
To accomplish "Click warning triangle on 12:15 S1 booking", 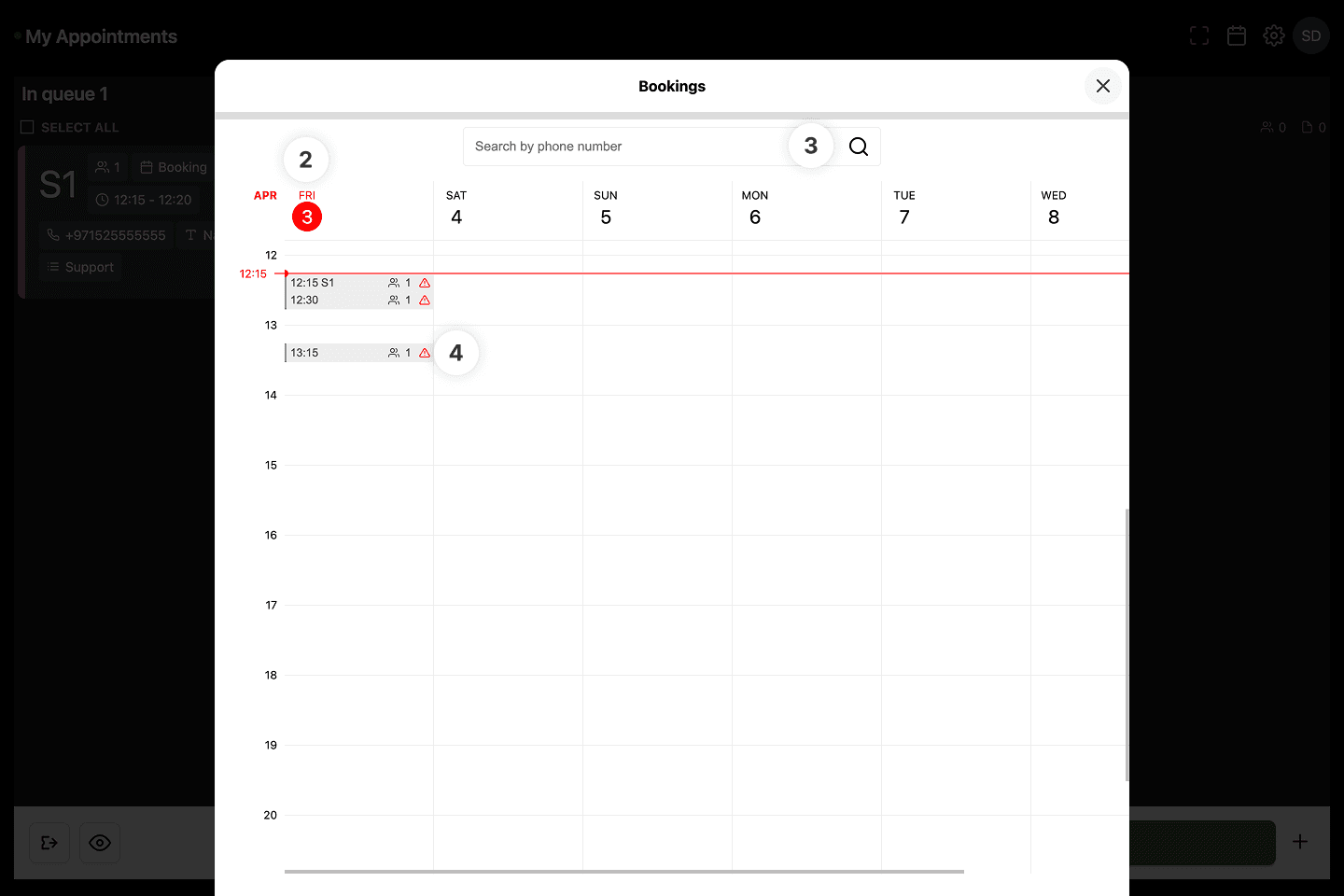I will tap(425, 283).
